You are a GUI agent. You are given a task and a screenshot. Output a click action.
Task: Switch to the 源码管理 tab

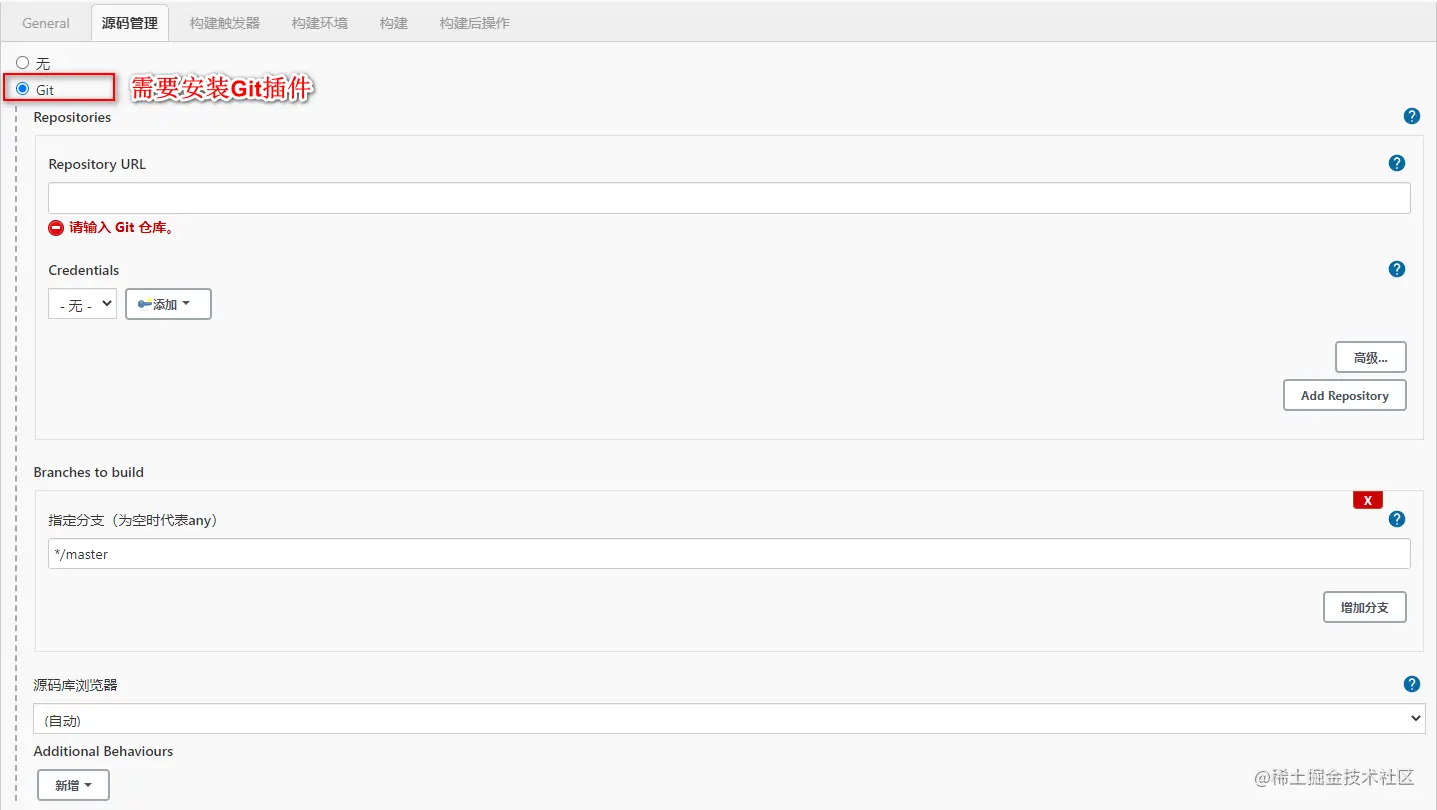pos(130,23)
